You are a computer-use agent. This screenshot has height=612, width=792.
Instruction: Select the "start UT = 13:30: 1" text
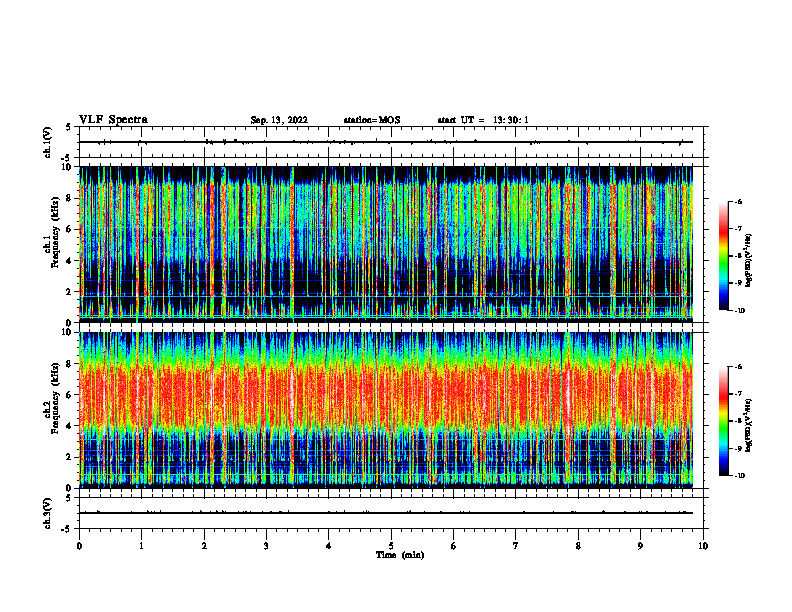pyautogui.click(x=483, y=120)
